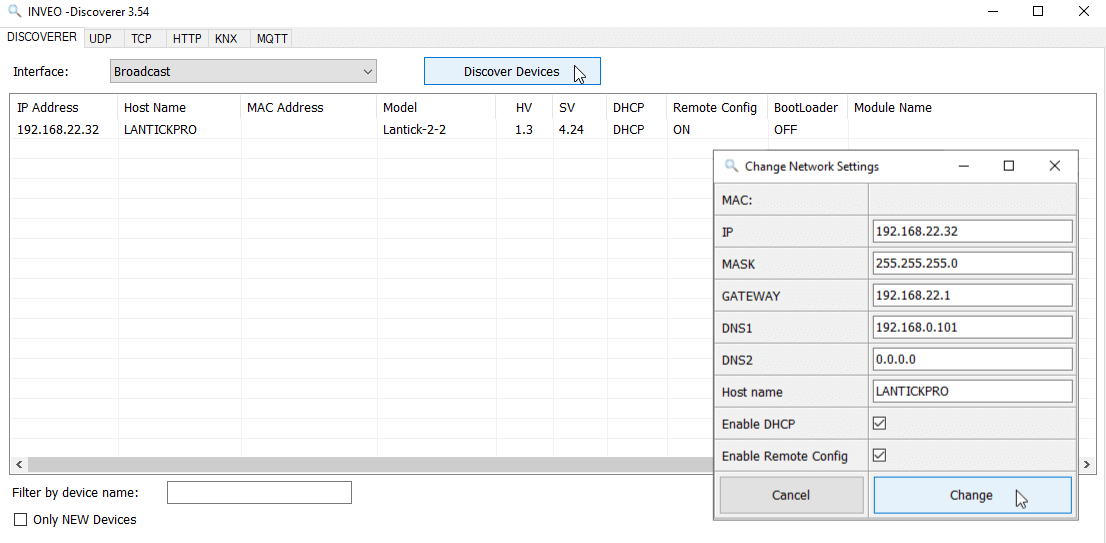The width and height of the screenshot is (1106, 543).
Task: Toggle the Enable DHCP checkbox
Action: pos(879,424)
